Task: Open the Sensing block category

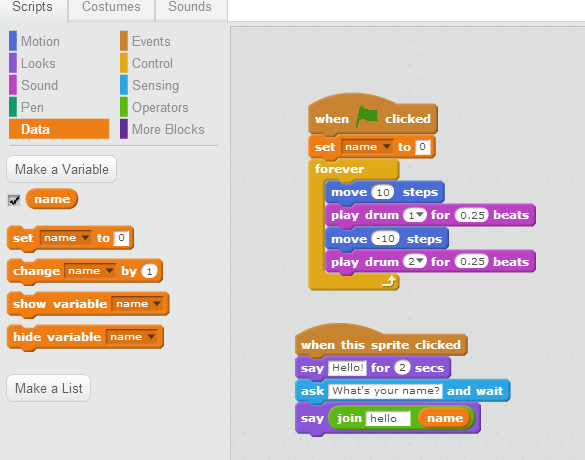Action: coord(155,85)
